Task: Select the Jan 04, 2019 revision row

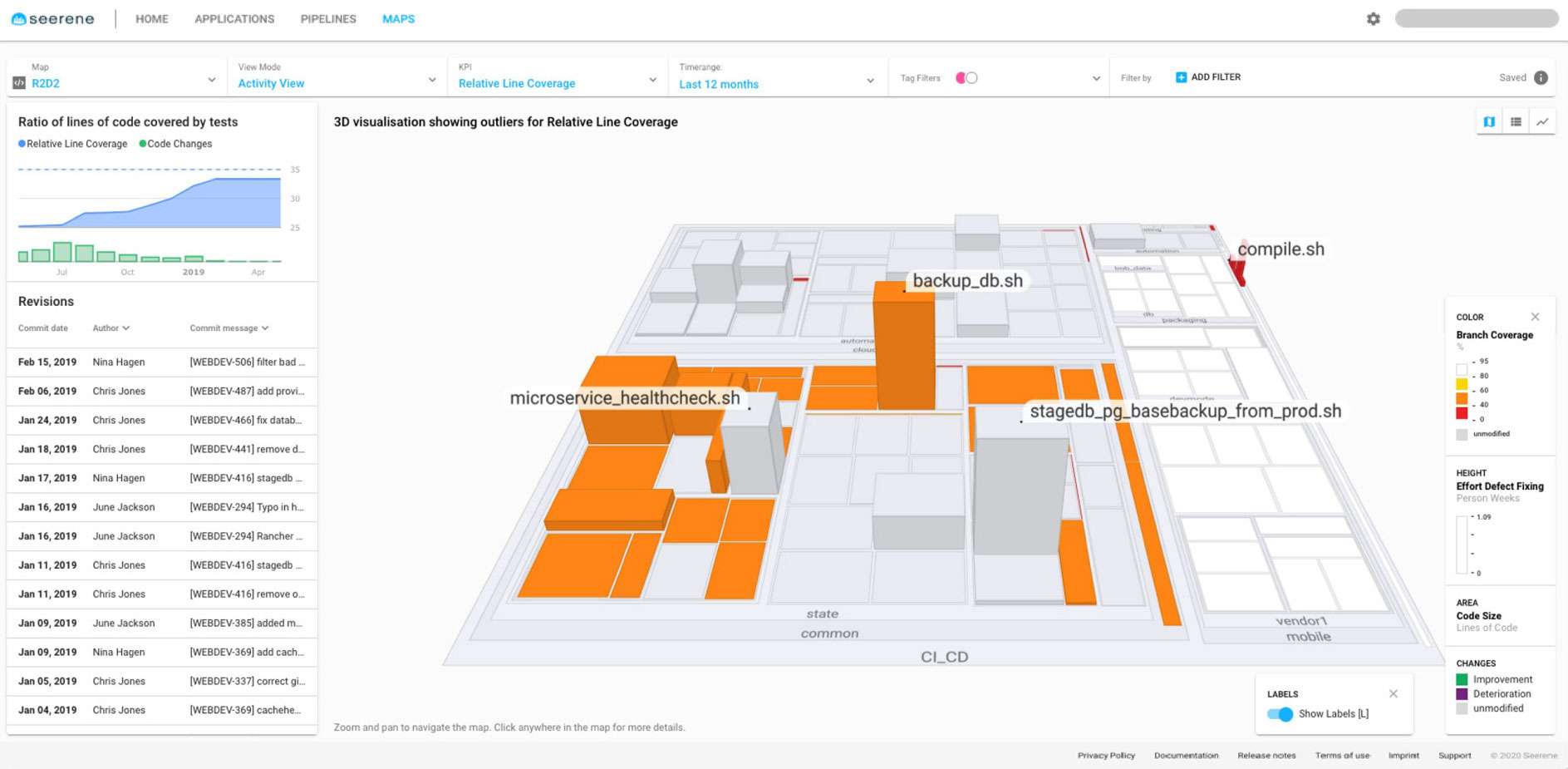Action: [162, 710]
